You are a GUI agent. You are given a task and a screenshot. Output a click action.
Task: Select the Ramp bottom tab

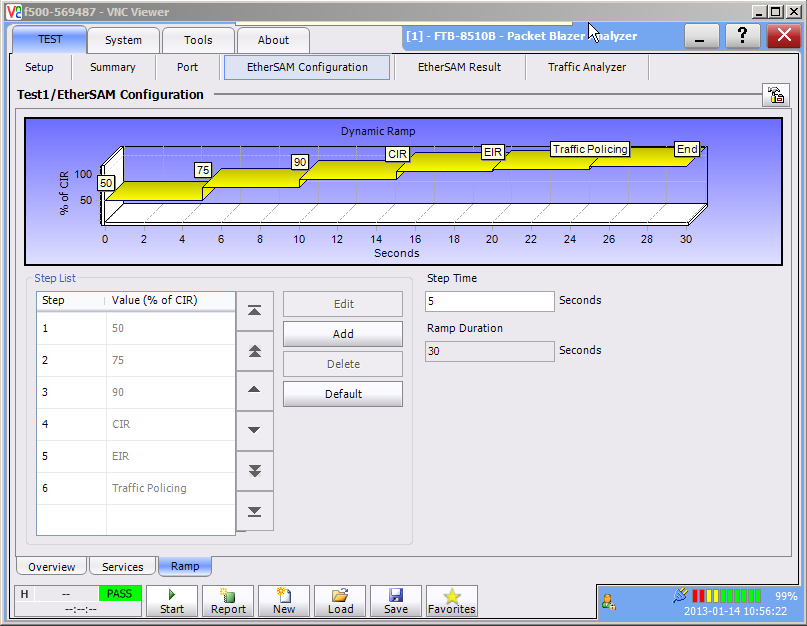(185, 566)
